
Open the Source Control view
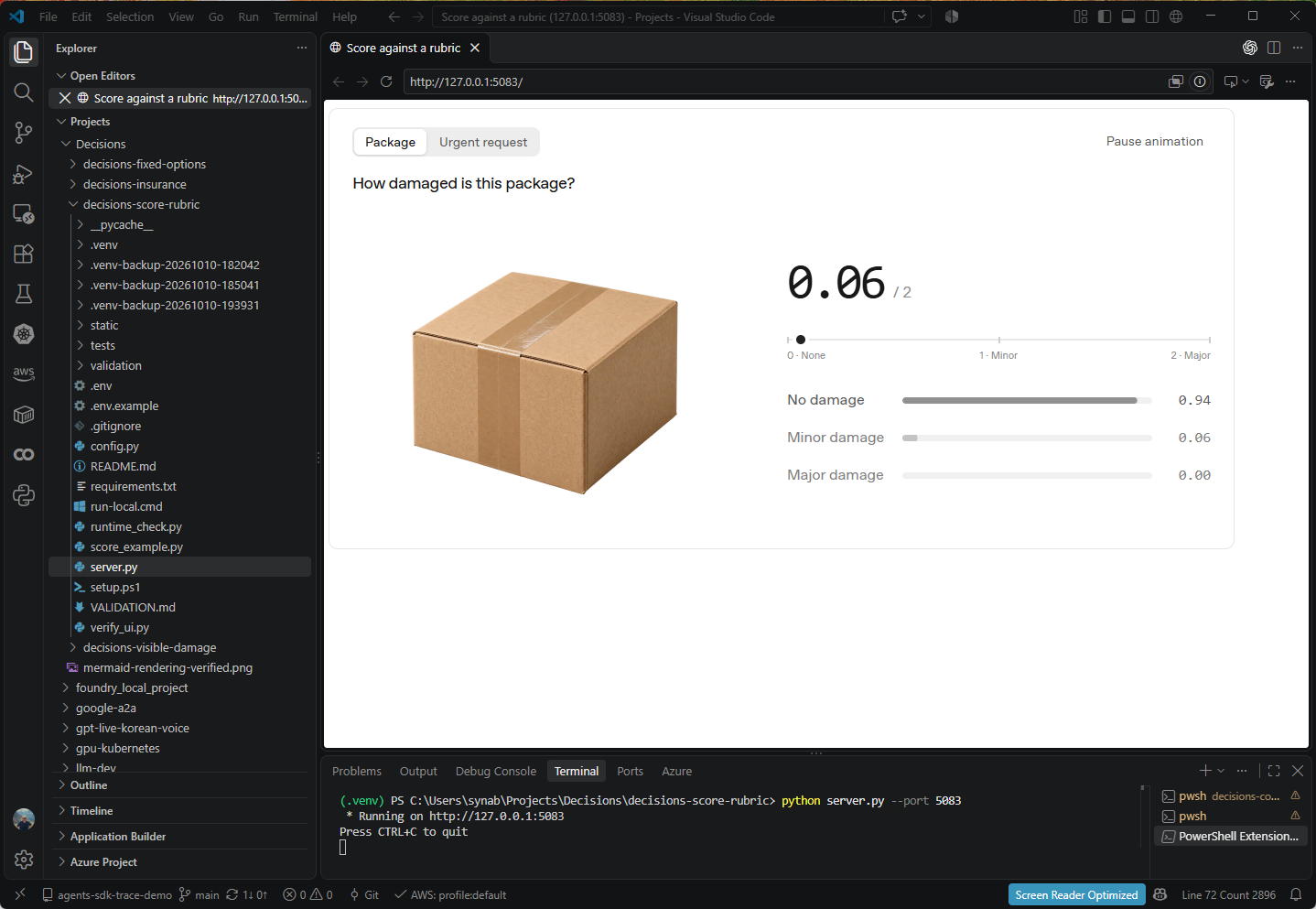pos(24,133)
